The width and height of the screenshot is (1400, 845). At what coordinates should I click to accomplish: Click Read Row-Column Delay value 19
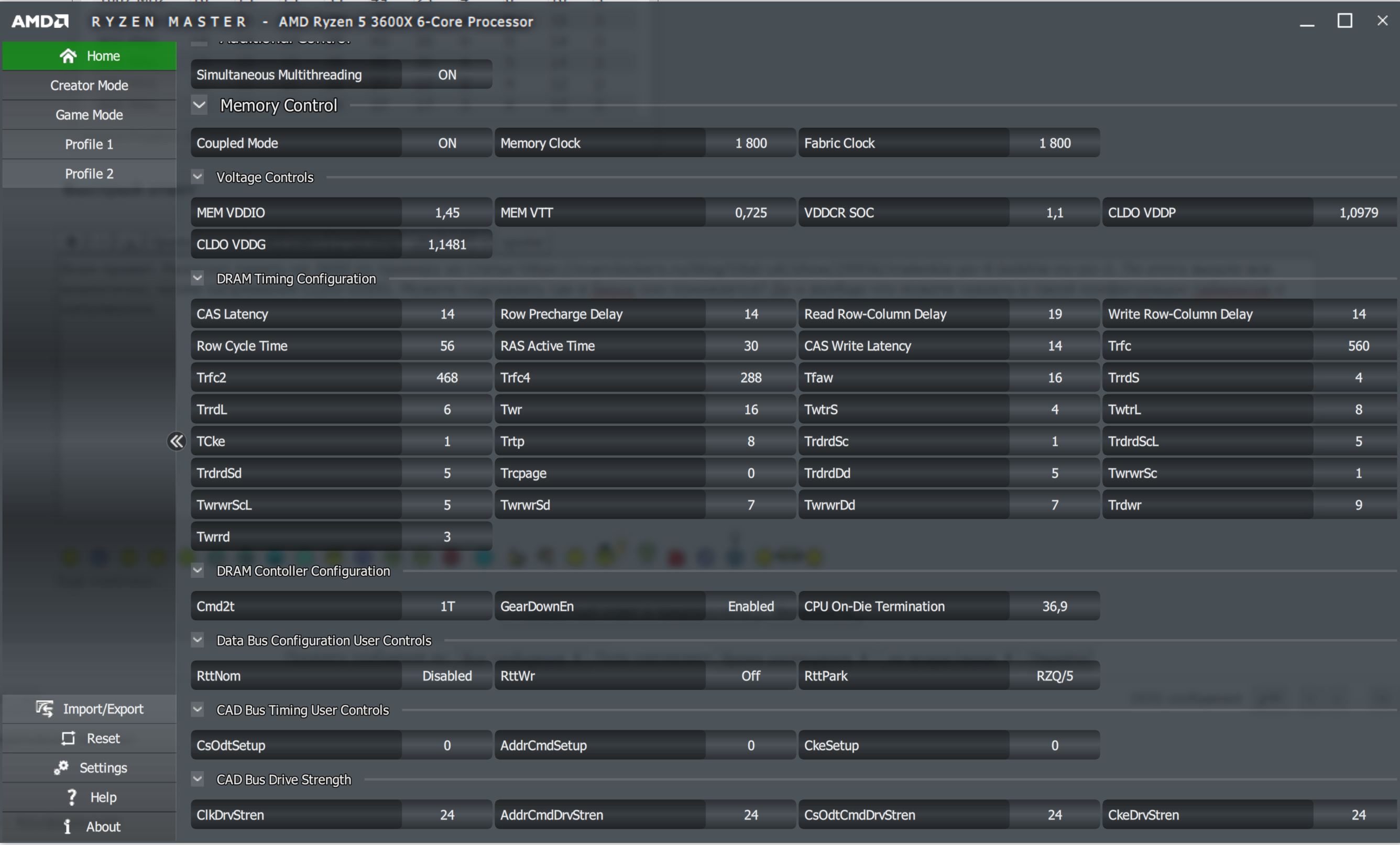[1055, 314]
